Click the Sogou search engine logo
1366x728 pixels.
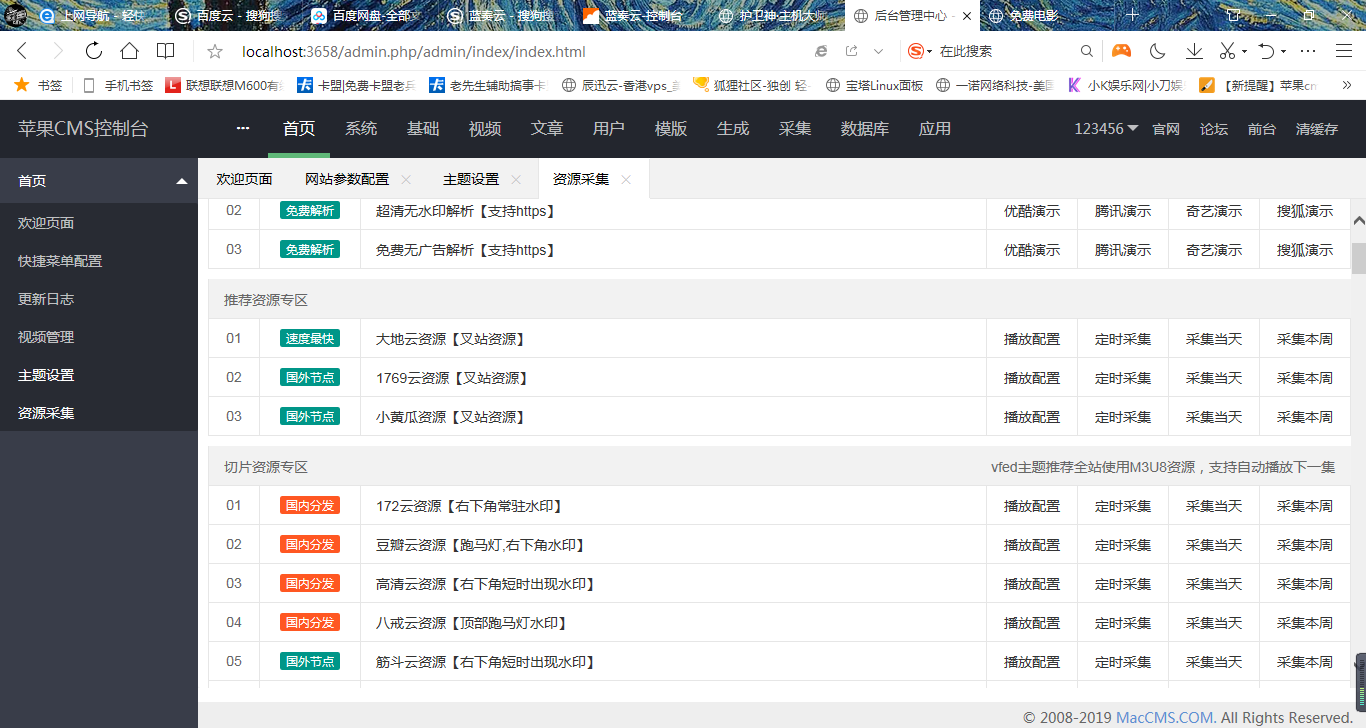pyautogui.click(x=915, y=51)
